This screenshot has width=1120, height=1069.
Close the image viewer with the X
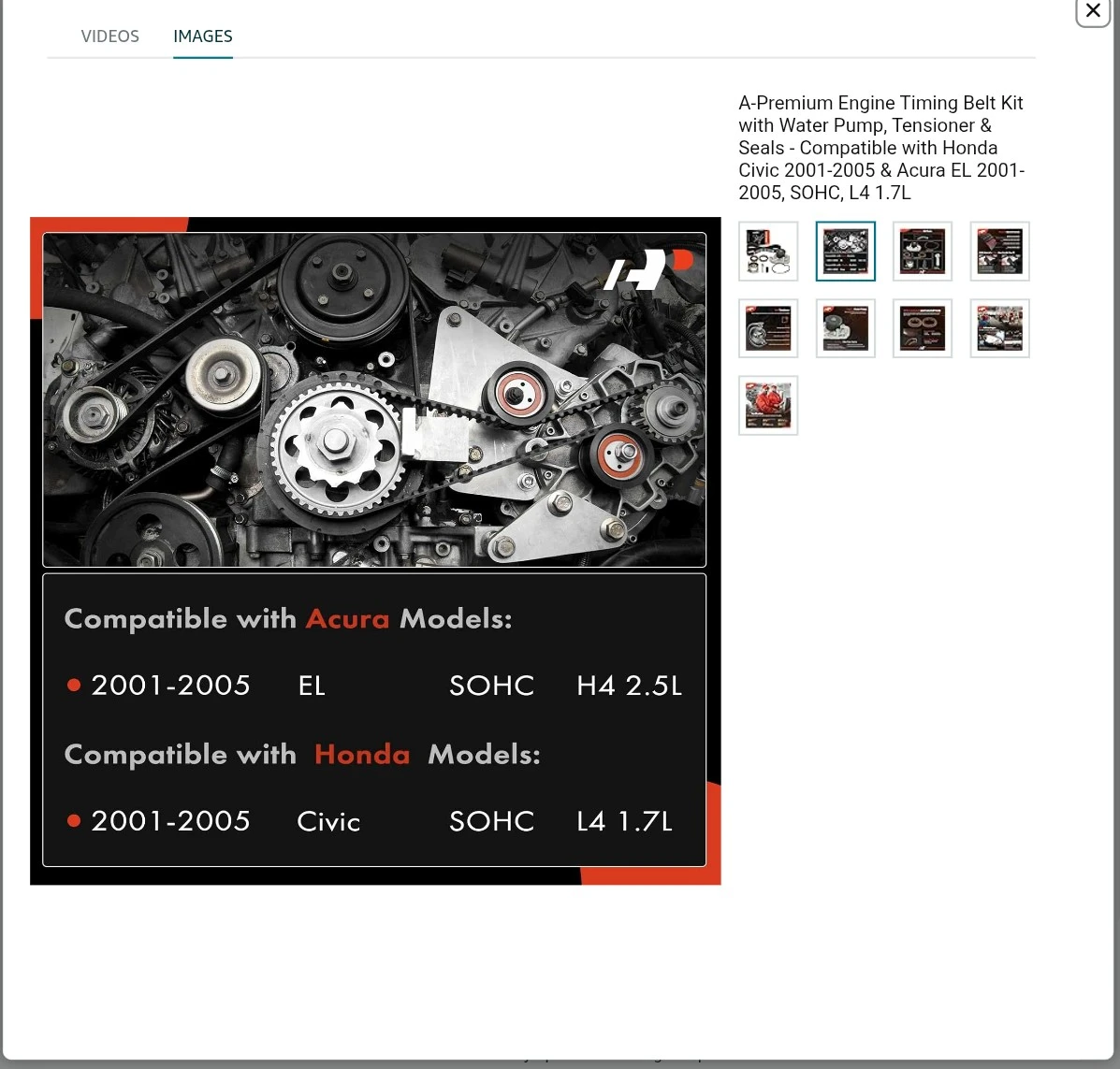click(x=1093, y=10)
